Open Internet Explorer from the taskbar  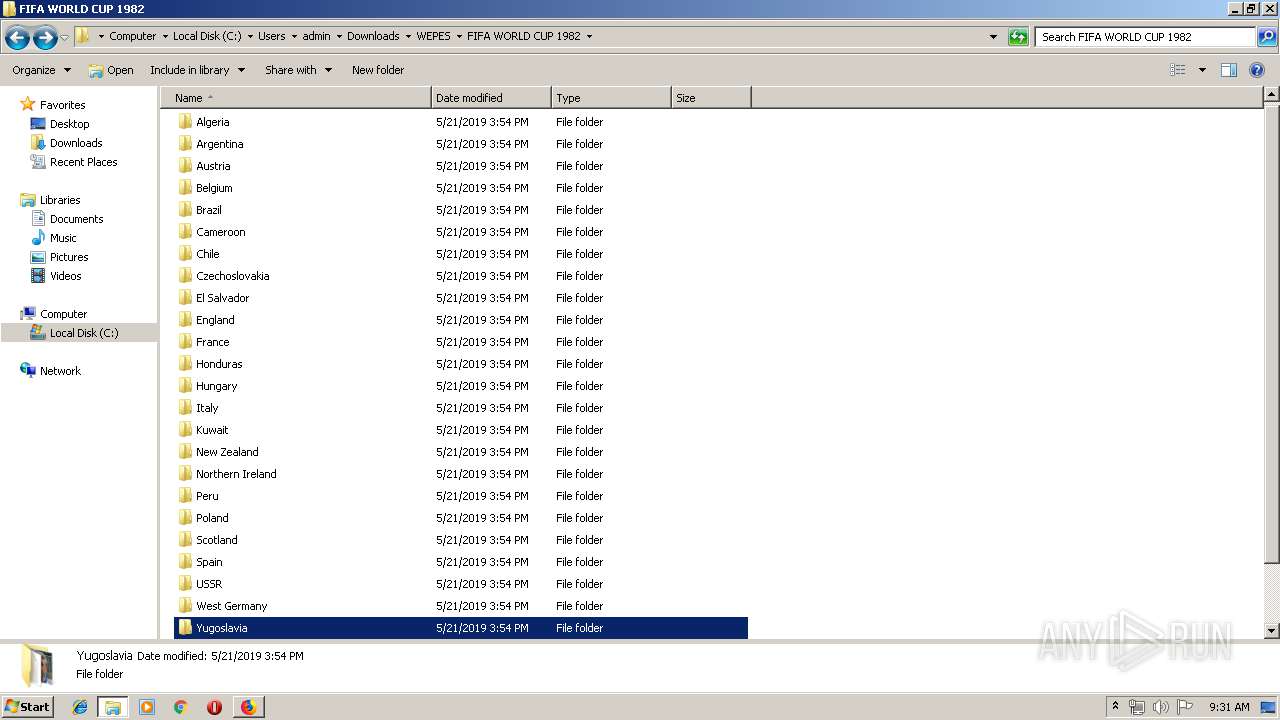click(80, 707)
